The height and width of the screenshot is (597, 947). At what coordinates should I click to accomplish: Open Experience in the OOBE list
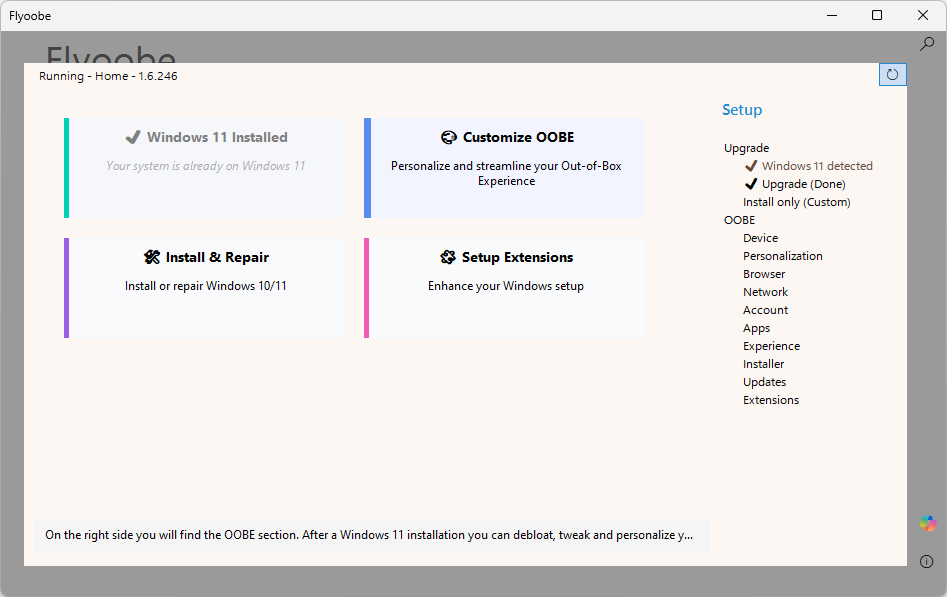click(x=771, y=346)
